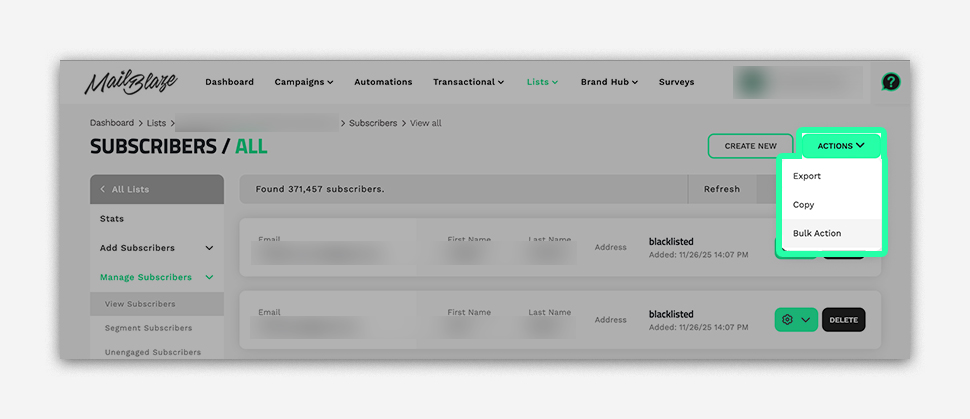Click the Create New button
The width and height of the screenshot is (970, 419).
click(x=750, y=146)
